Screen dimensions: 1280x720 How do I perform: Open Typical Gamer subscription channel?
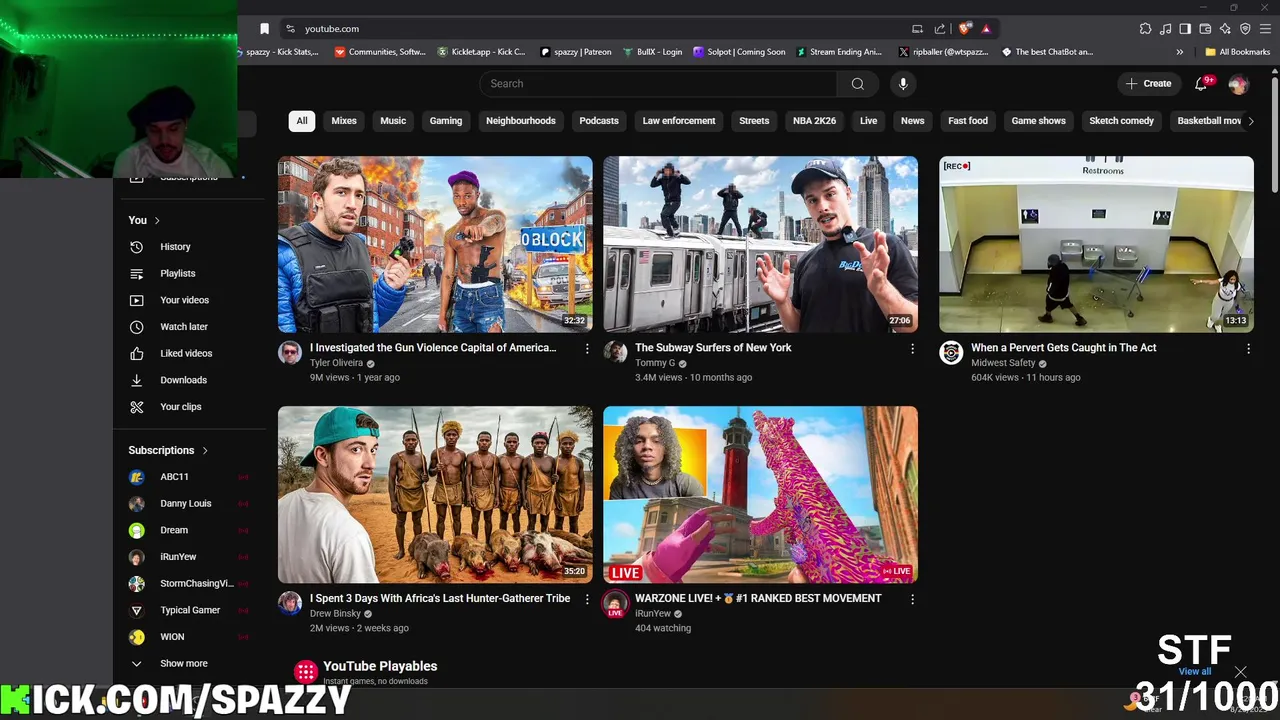point(190,610)
